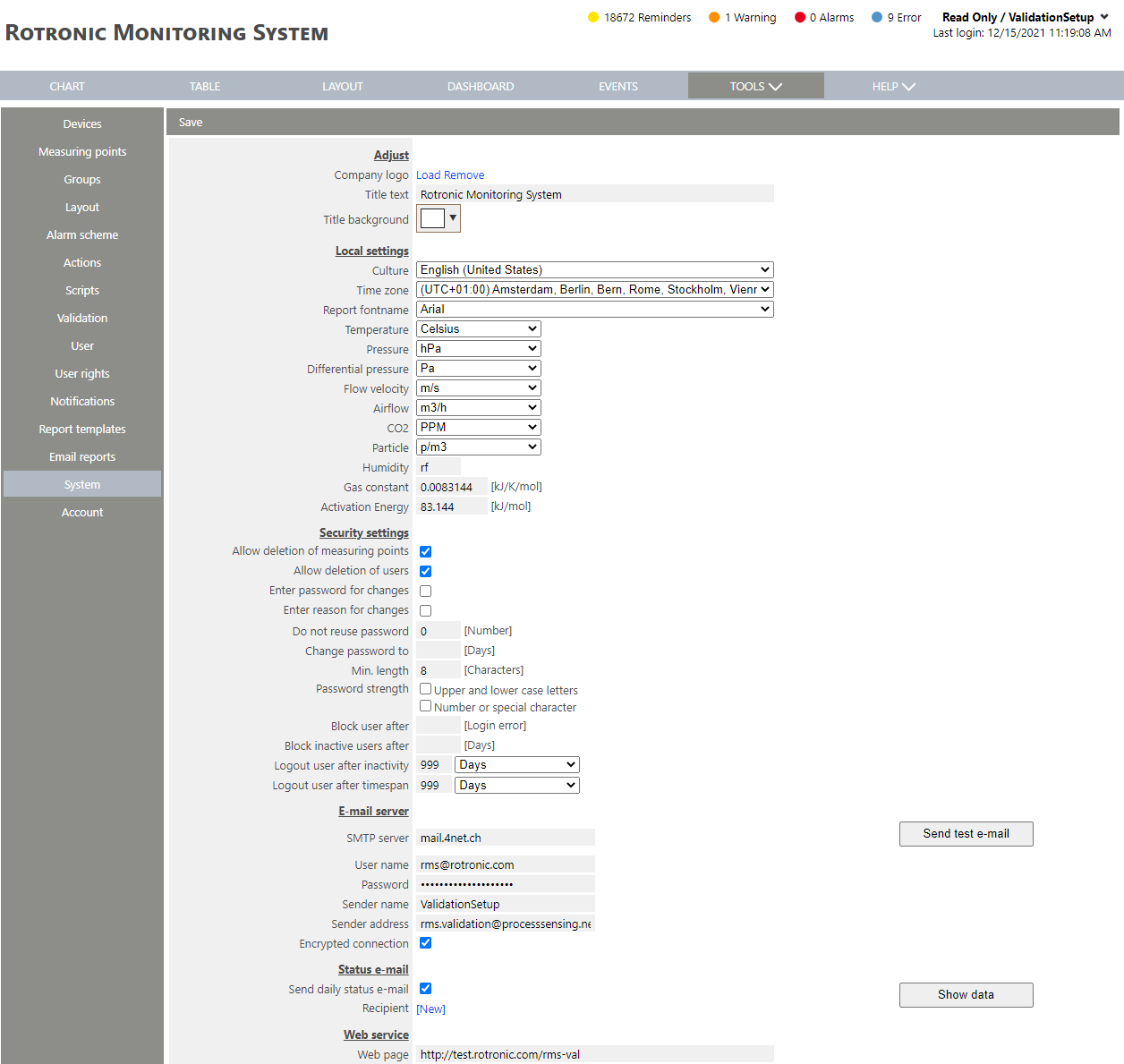Open Email reports in the sidebar
This screenshot has width=1124, height=1064.
pyautogui.click(x=82, y=456)
